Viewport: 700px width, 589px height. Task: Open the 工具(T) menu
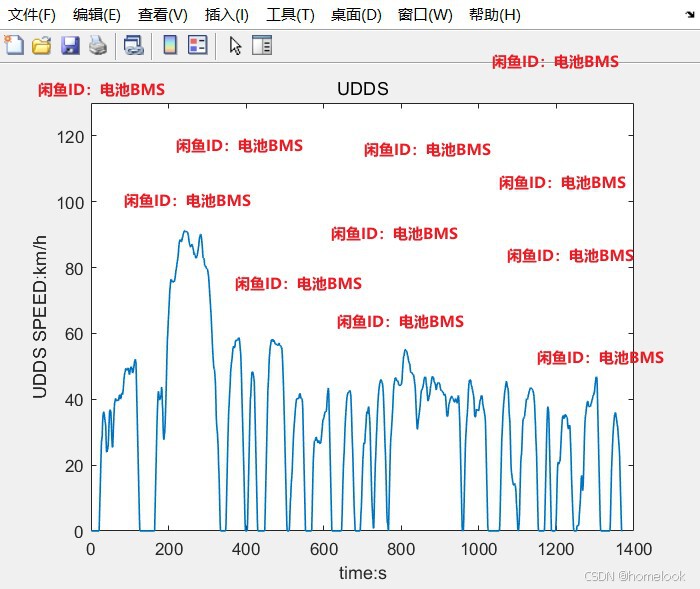[x=290, y=15]
